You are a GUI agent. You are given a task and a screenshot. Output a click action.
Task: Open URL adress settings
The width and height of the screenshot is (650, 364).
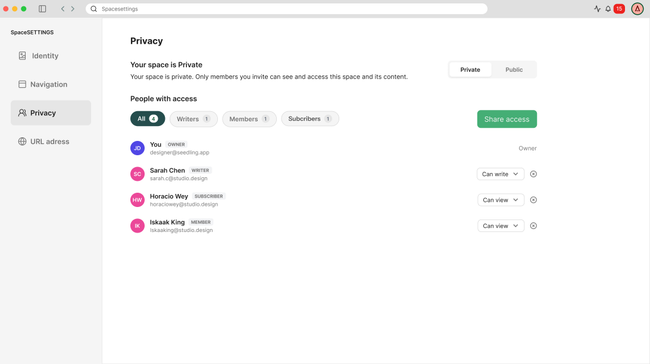pos(51,141)
